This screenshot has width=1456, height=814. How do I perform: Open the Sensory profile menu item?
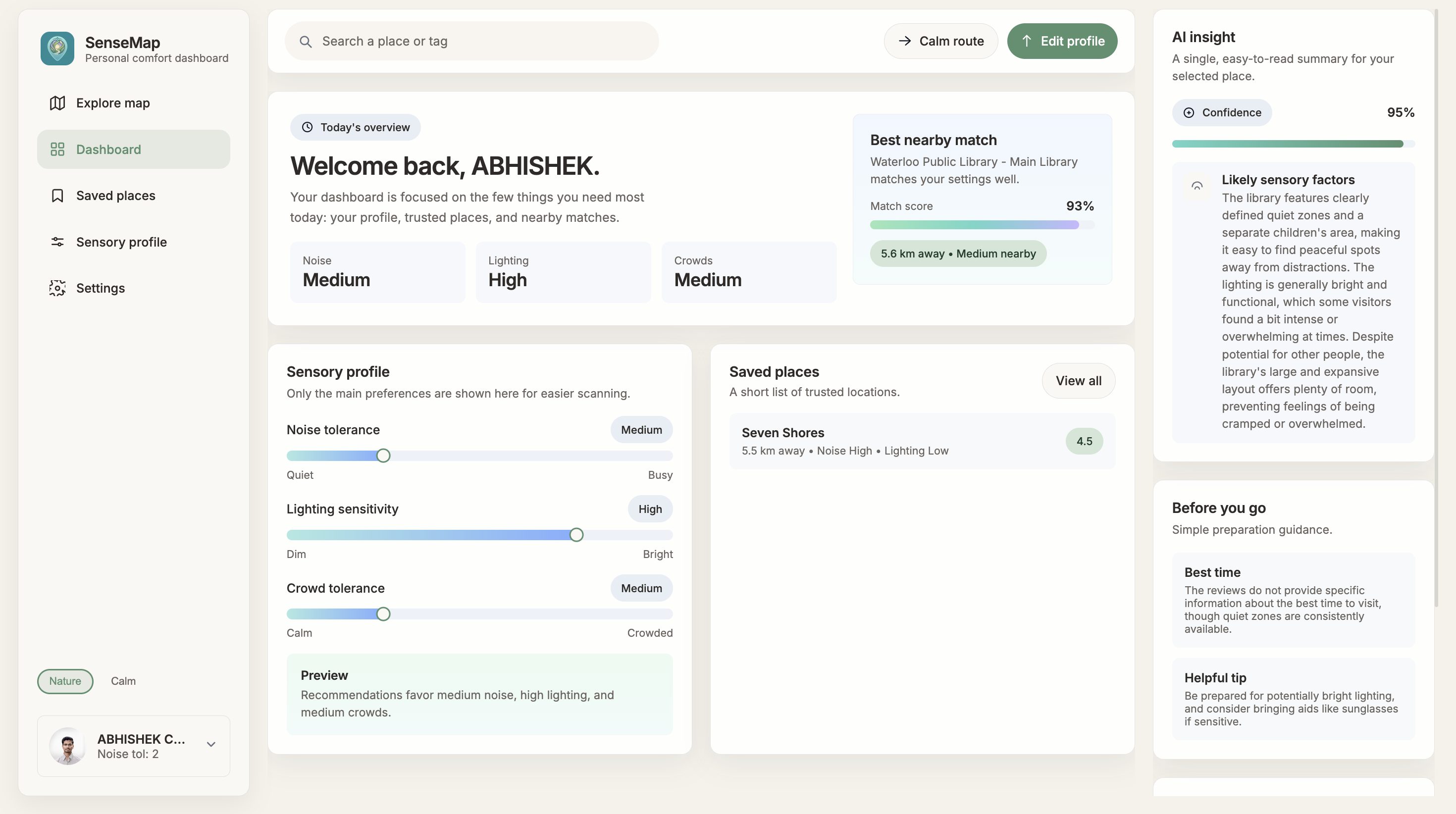coord(121,242)
